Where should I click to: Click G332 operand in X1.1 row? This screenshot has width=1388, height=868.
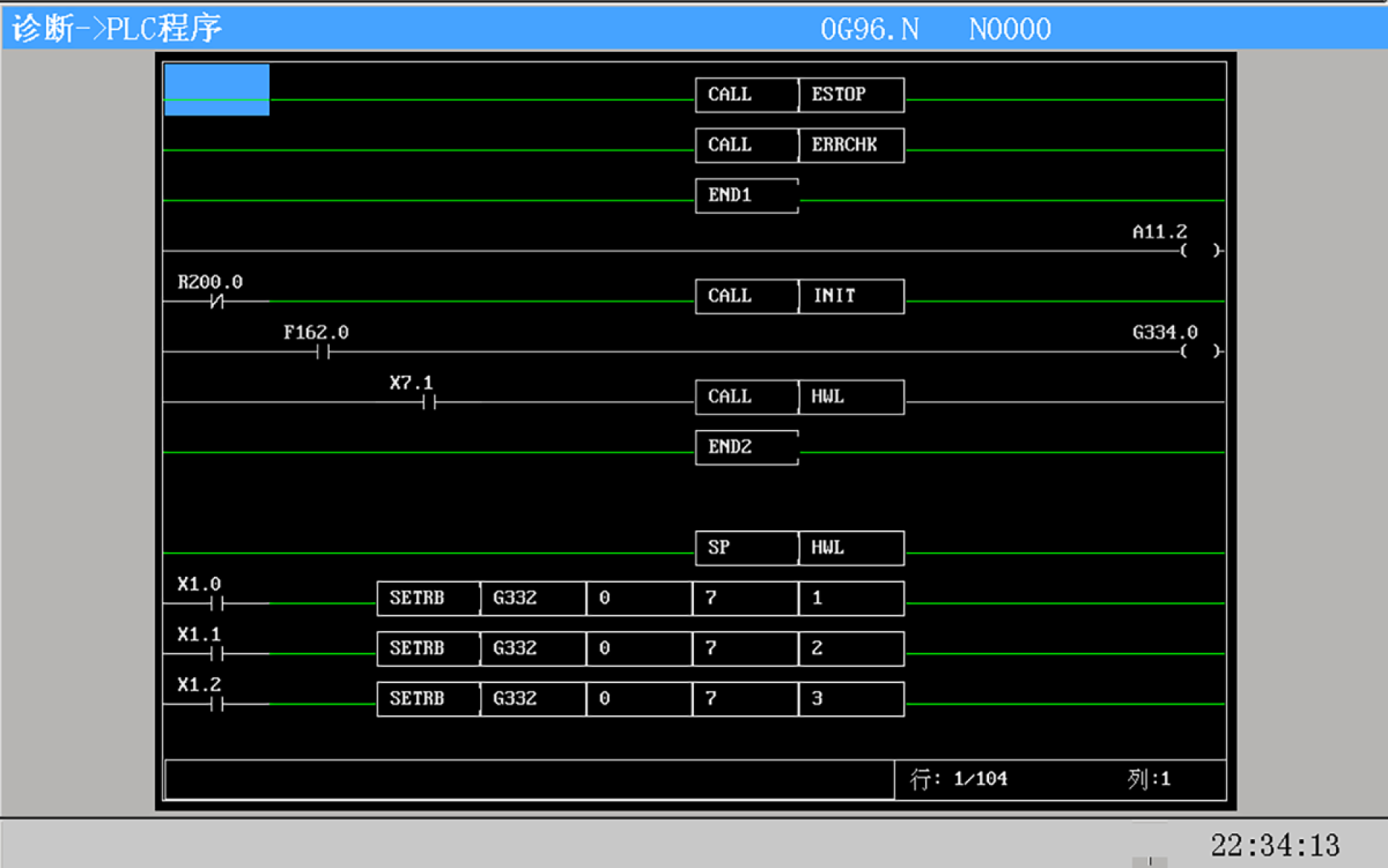(534, 649)
